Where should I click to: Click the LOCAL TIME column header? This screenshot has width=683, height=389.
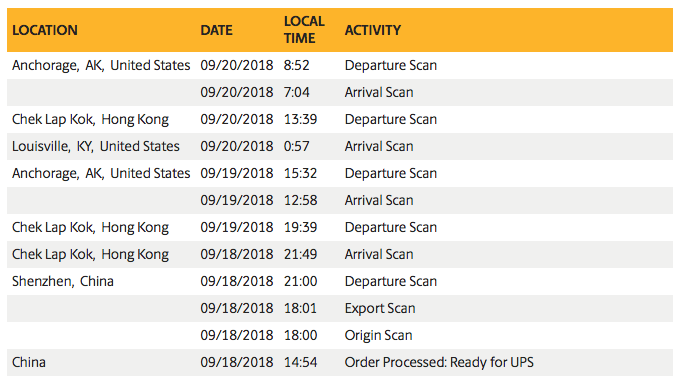point(304,30)
